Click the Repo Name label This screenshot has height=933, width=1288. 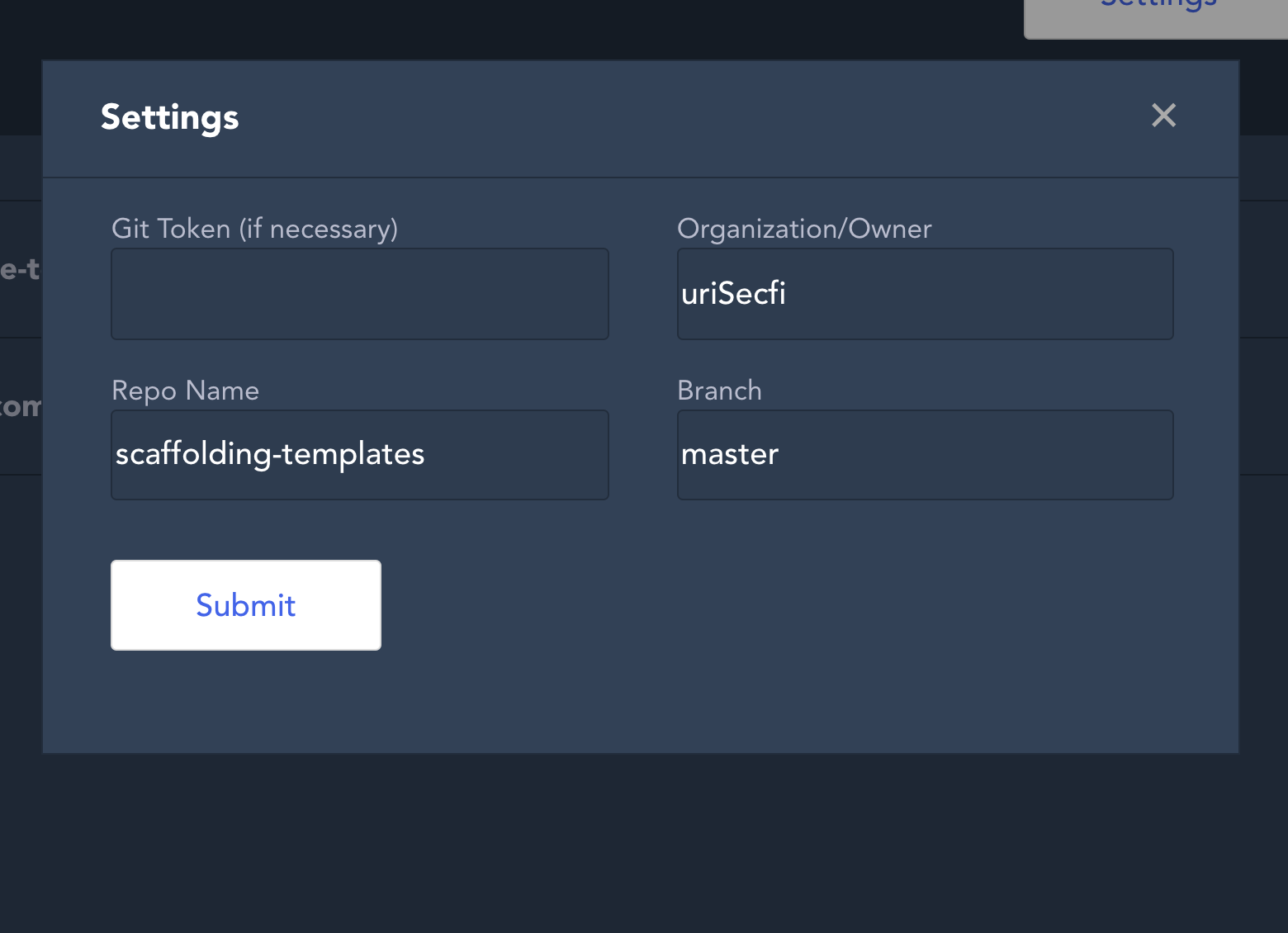[185, 391]
